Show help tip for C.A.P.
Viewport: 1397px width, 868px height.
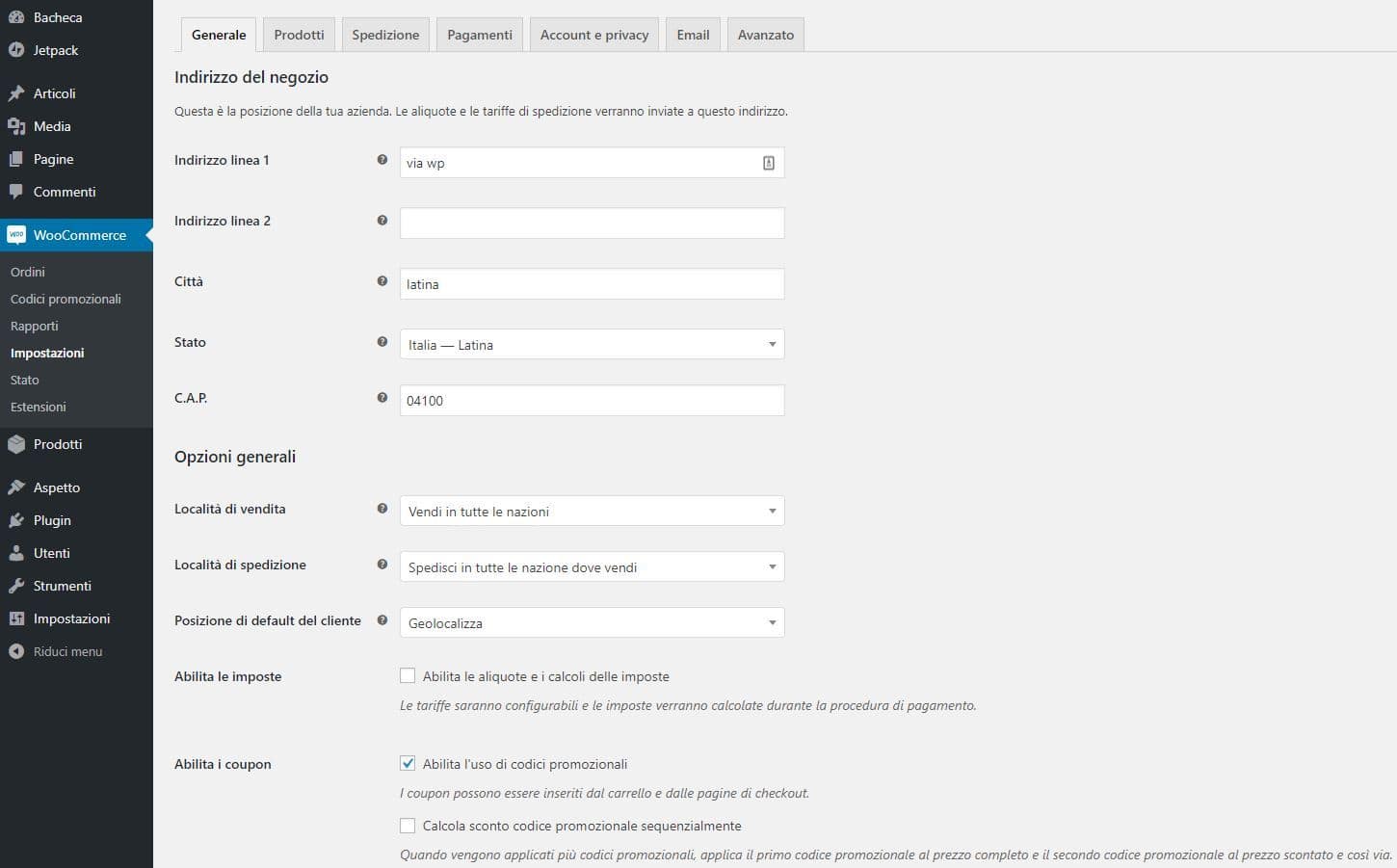click(x=382, y=398)
